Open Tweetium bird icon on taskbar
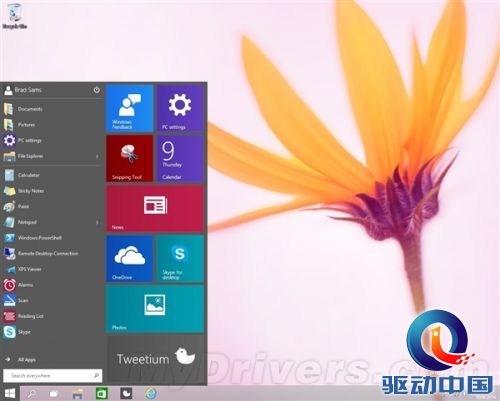This screenshot has height=401, width=500. pyautogui.click(x=126, y=394)
